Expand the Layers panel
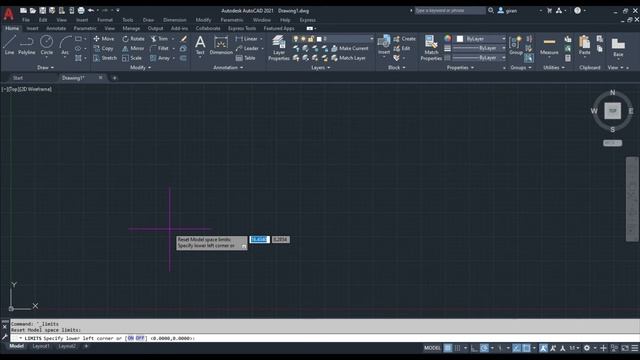This screenshot has height=360, width=640. [320, 68]
